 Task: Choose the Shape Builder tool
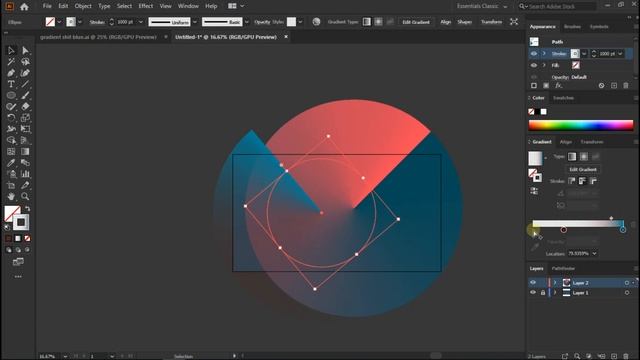11,140
